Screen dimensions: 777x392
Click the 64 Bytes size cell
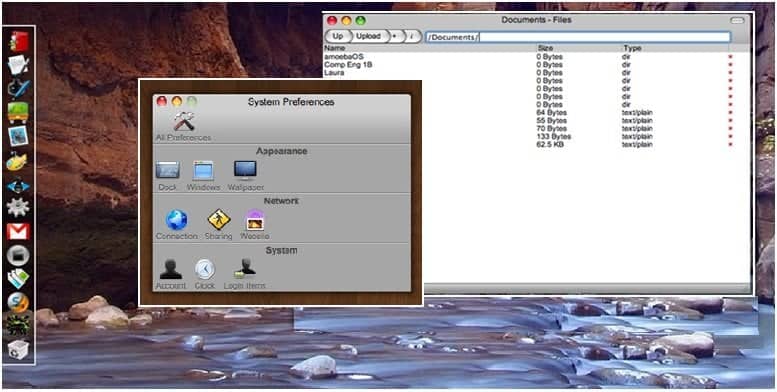[552, 112]
